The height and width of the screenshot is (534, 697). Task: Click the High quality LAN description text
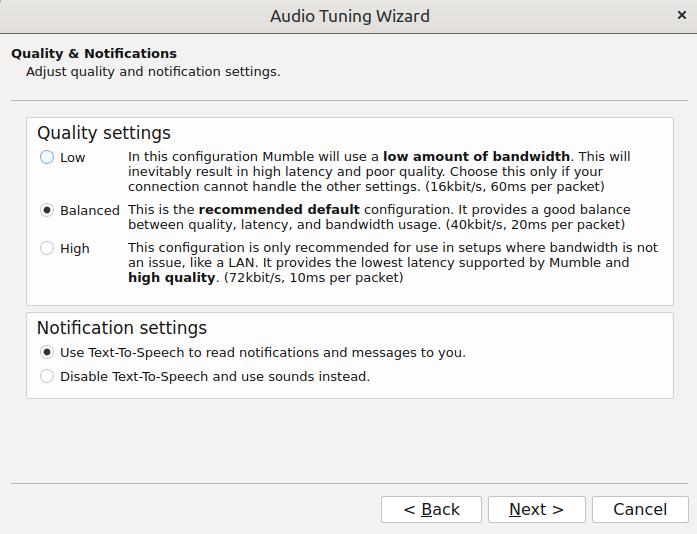pos(393,262)
